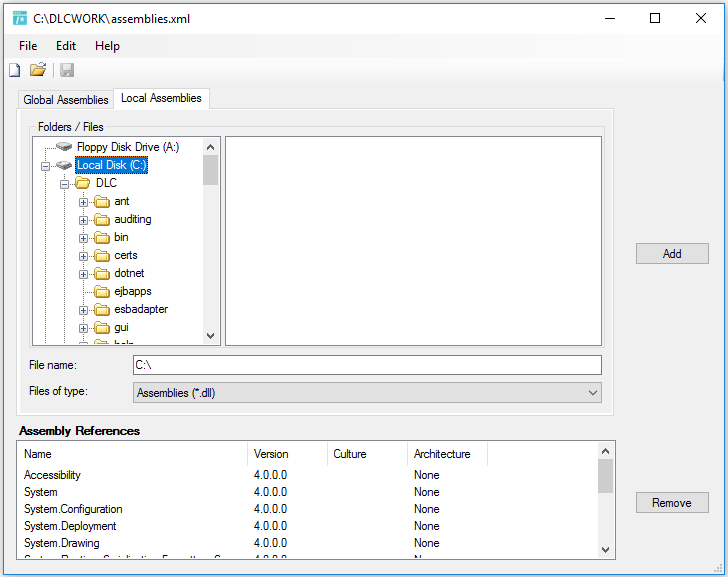Click the certs folder icon

[102, 255]
